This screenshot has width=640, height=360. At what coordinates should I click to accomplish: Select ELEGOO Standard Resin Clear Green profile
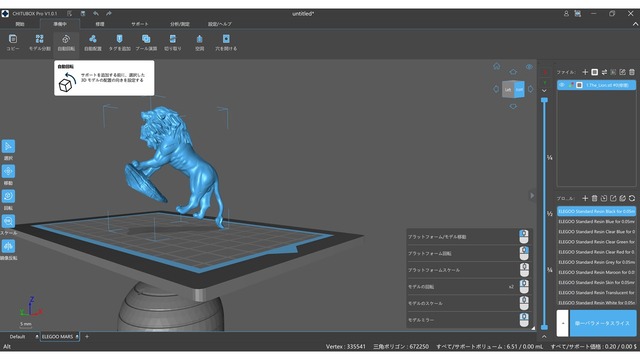596,242
